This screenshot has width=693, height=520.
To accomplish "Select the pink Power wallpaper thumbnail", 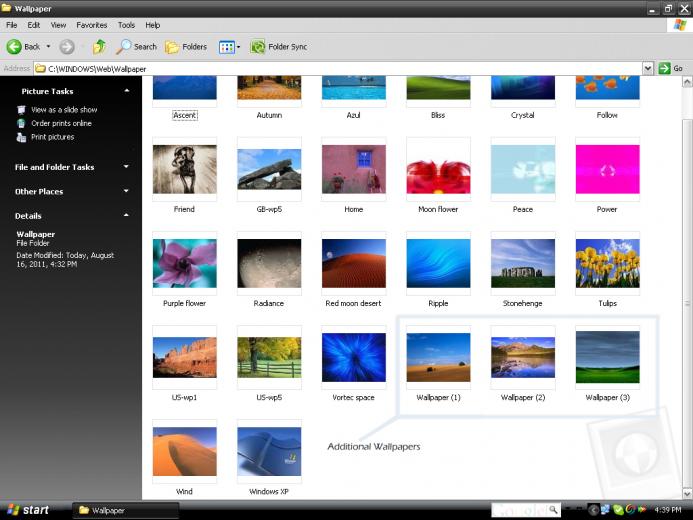I will tap(607, 169).
